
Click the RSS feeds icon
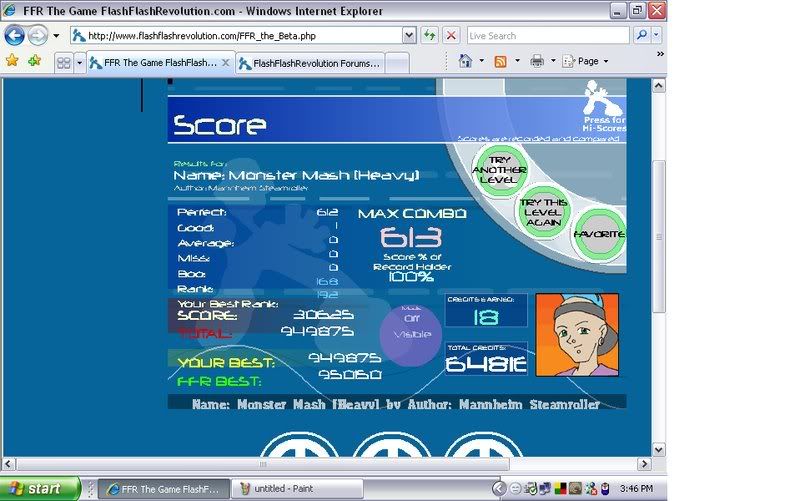[500, 61]
